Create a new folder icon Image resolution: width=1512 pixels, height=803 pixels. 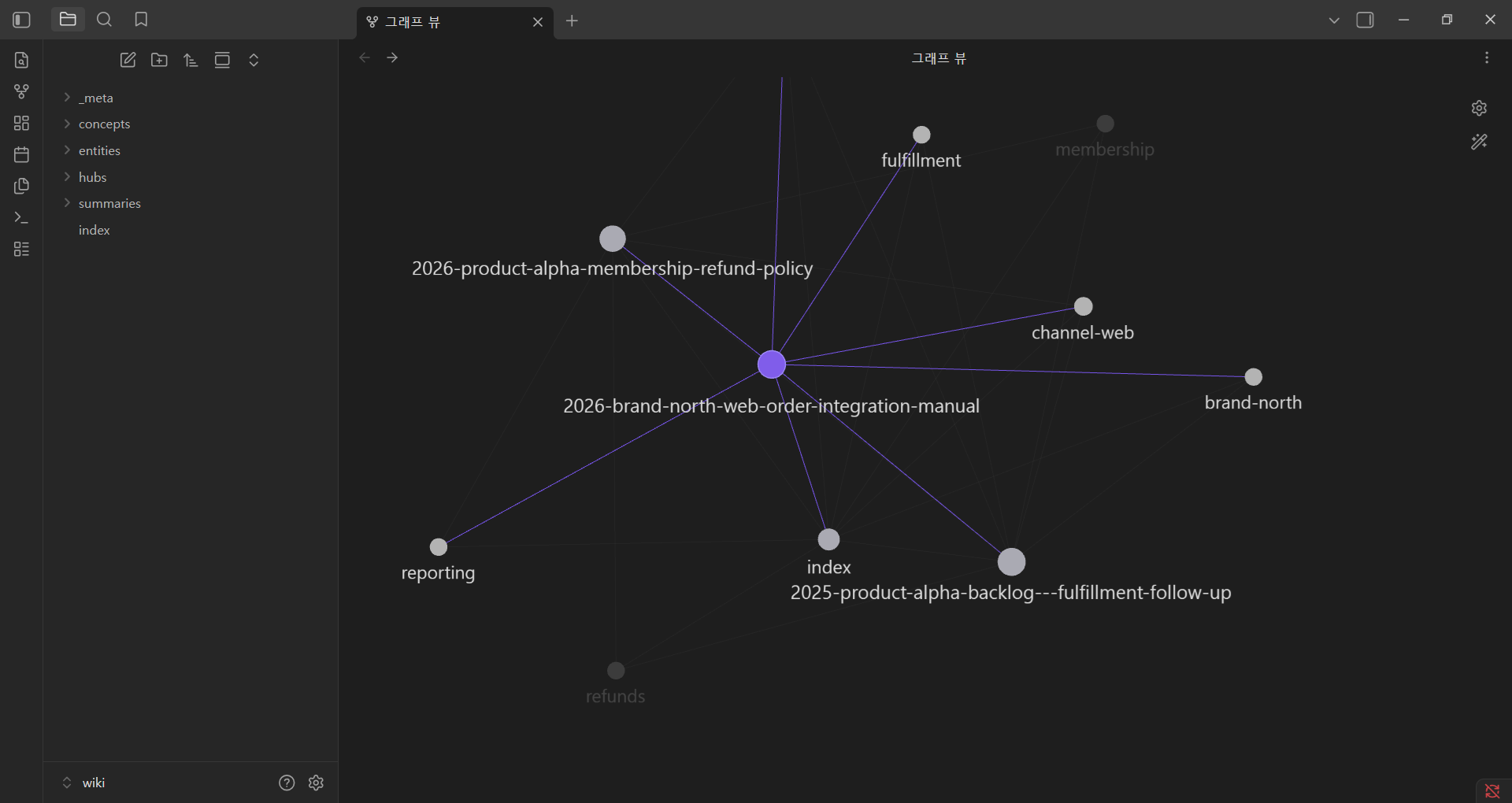(159, 60)
